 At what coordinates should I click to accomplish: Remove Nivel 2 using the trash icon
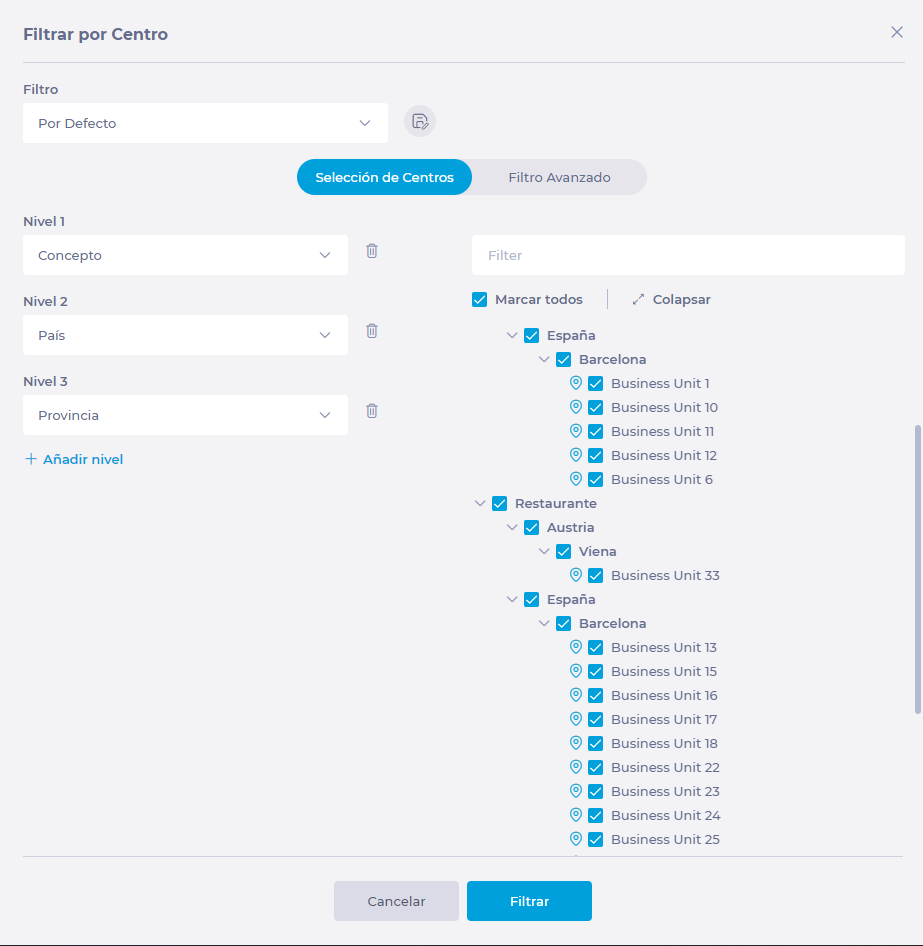coord(372,331)
